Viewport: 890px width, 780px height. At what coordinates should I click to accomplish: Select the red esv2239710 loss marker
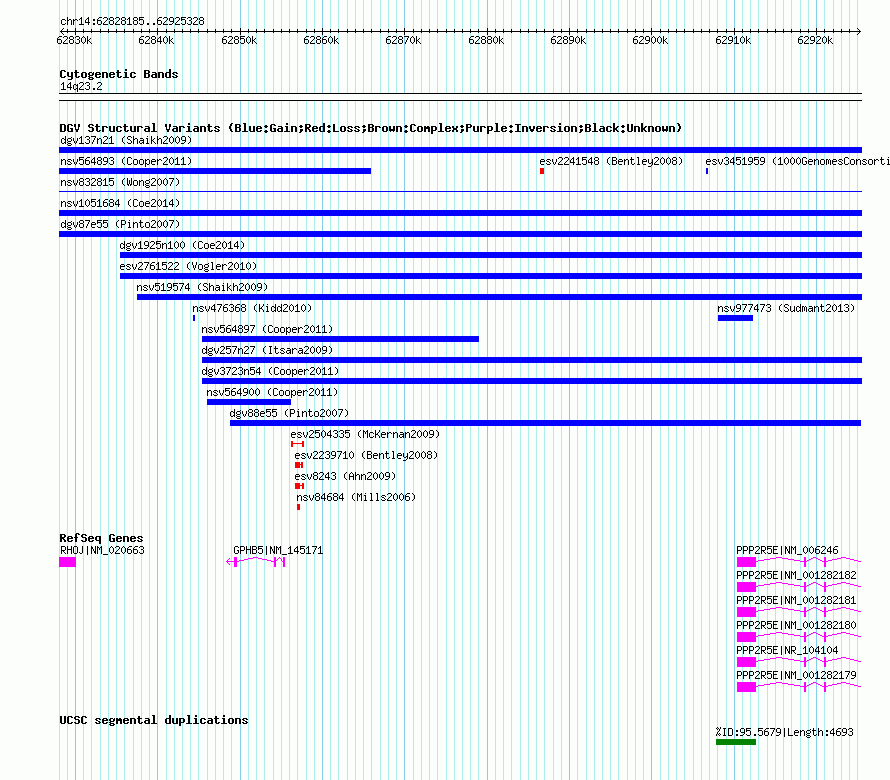pos(299,465)
